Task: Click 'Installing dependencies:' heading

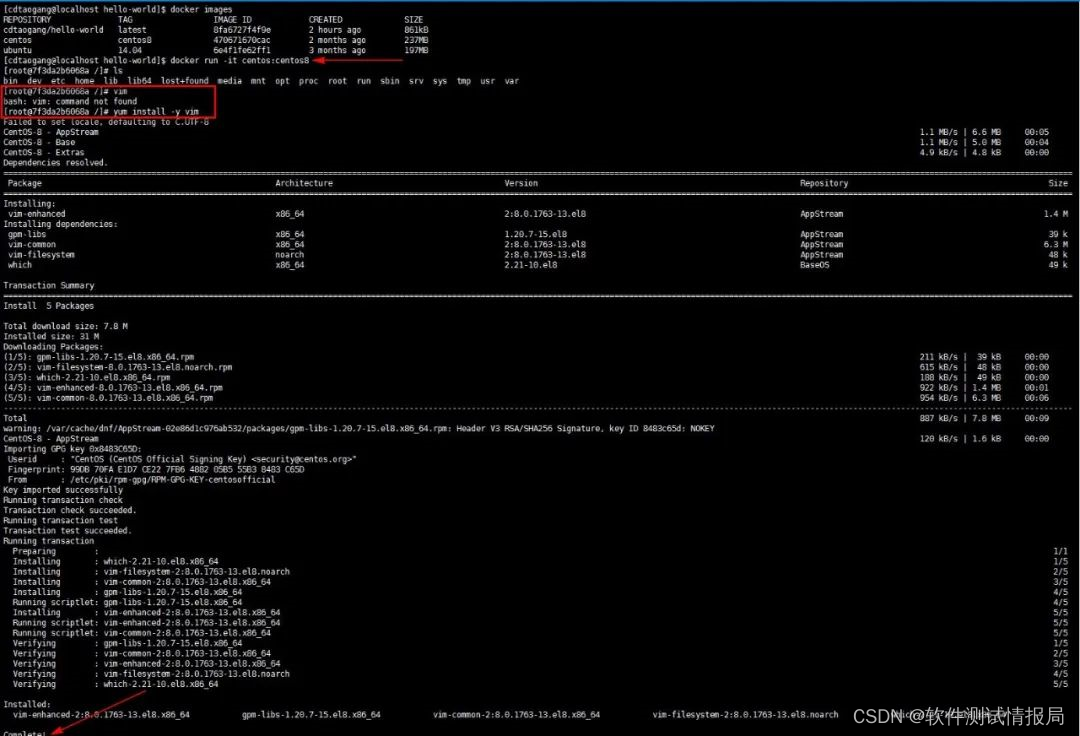Action: tap(61, 224)
